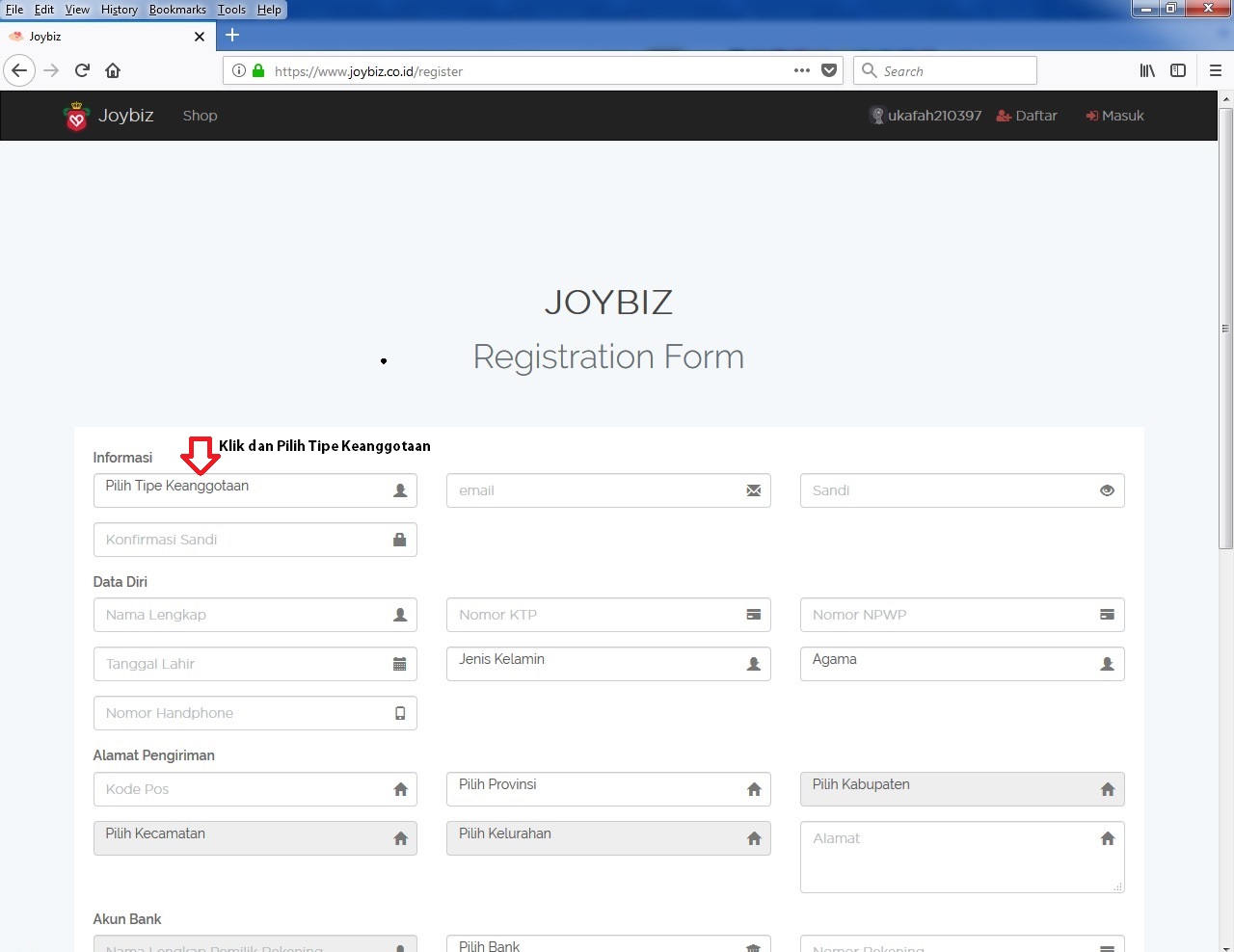Screen dimensions: 1234x952
Task: Click the ukafah210397 user link
Action: click(x=925, y=116)
